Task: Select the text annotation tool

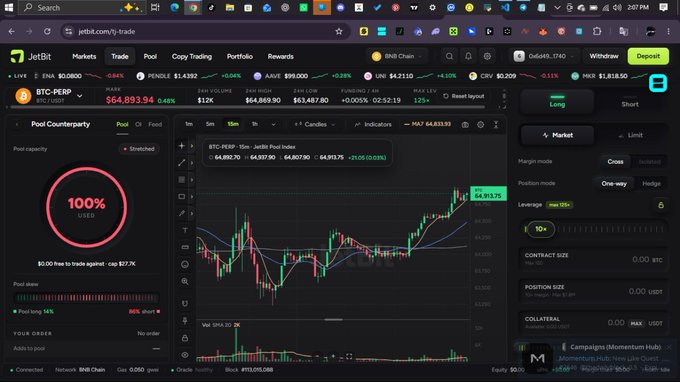Action: point(185,230)
